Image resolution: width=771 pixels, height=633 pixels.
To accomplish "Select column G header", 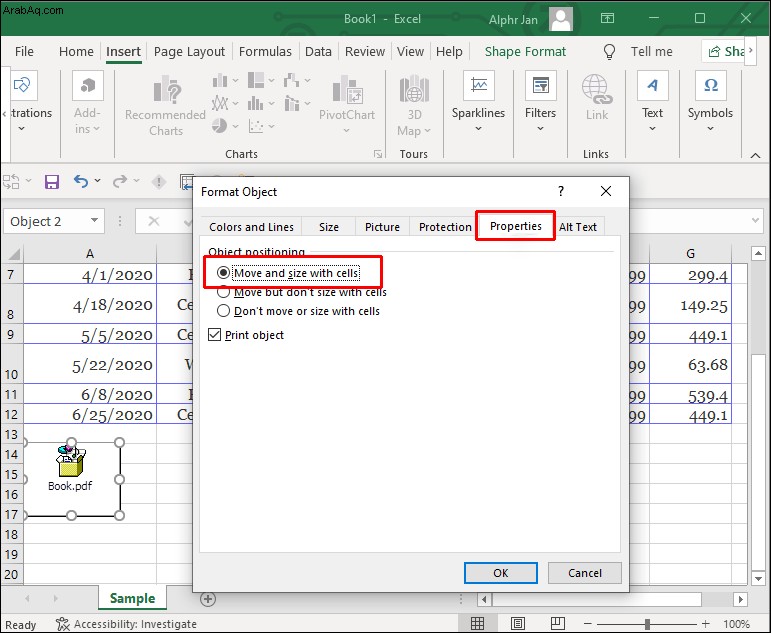I will click(x=690, y=254).
